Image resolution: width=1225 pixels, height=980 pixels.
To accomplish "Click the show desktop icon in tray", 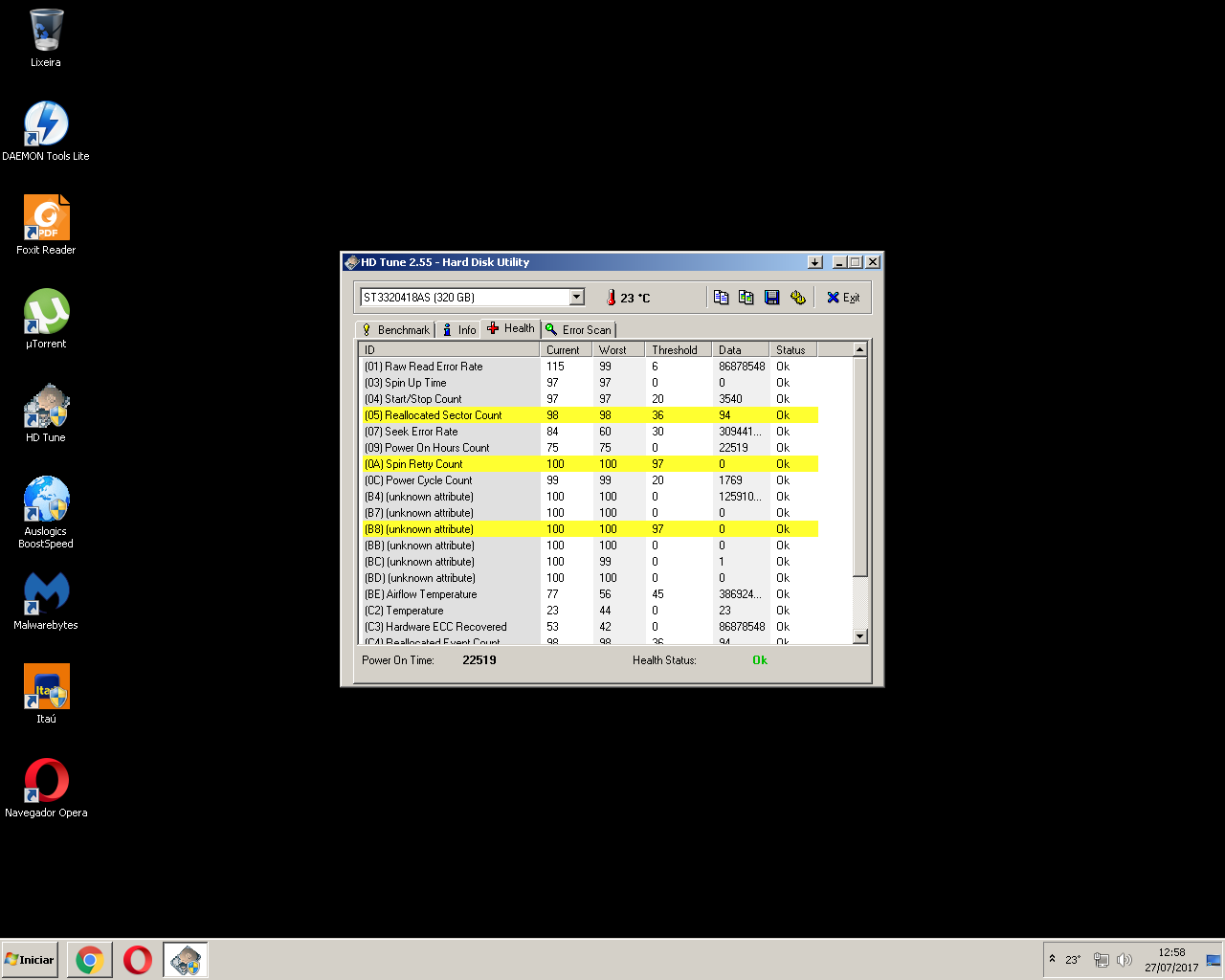I will click(1214, 960).
